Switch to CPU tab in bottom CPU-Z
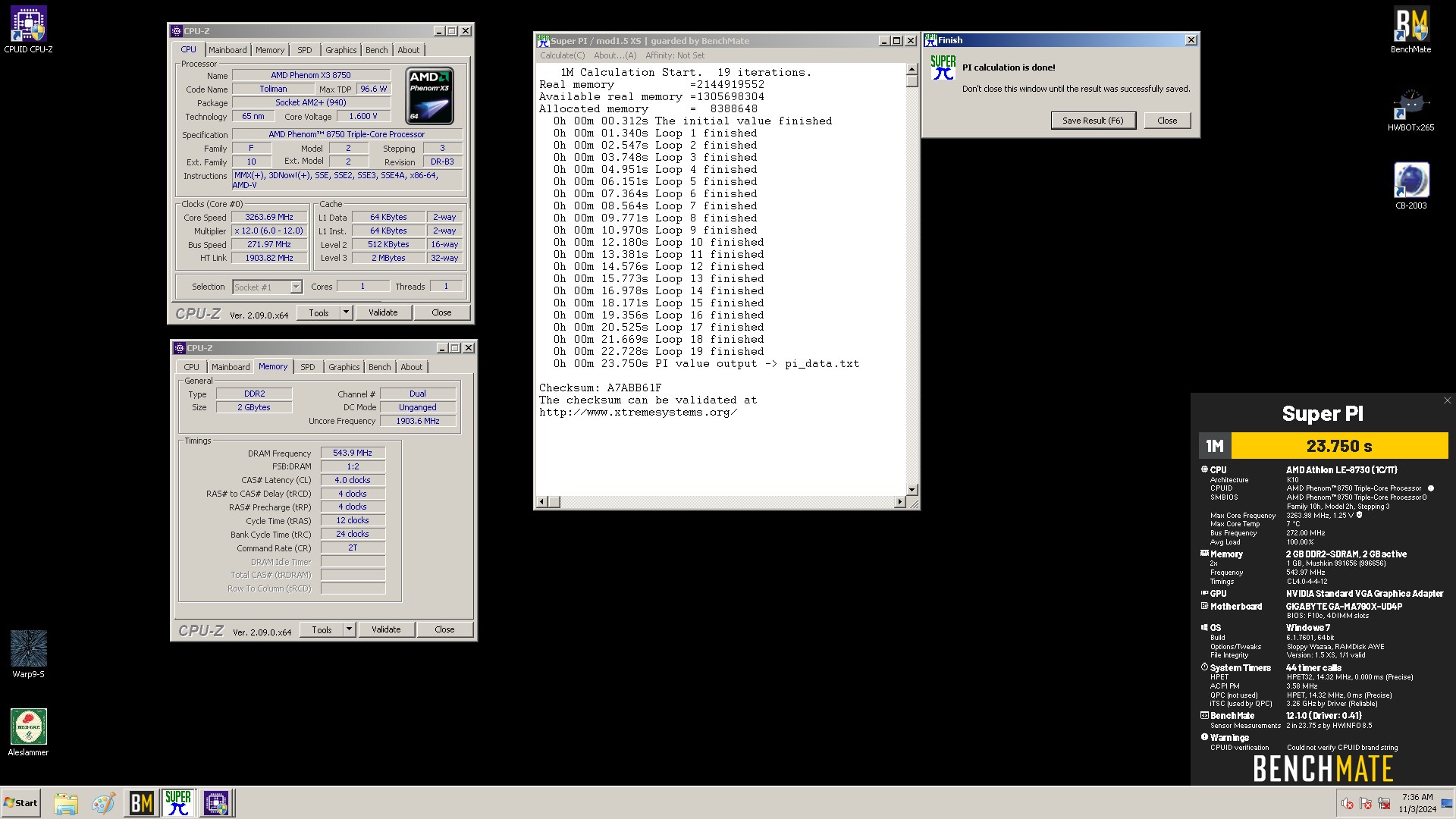 pyautogui.click(x=192, y=367)
